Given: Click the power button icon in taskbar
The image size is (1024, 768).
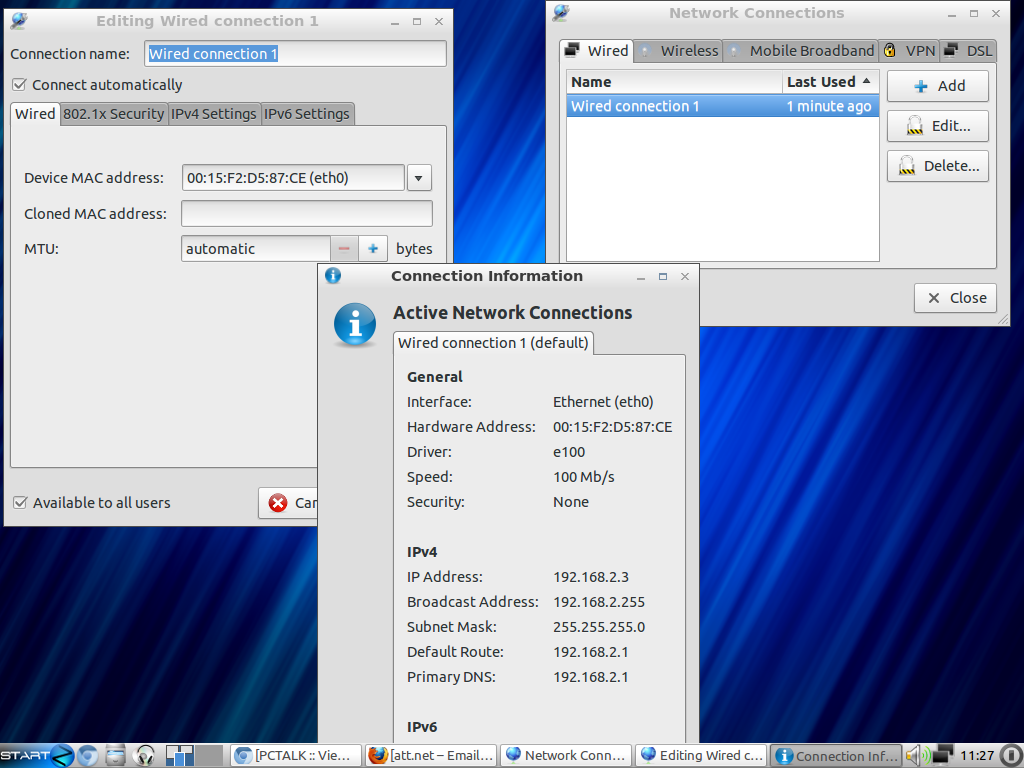Looking at the screenshot, I should pos(1010,755).
